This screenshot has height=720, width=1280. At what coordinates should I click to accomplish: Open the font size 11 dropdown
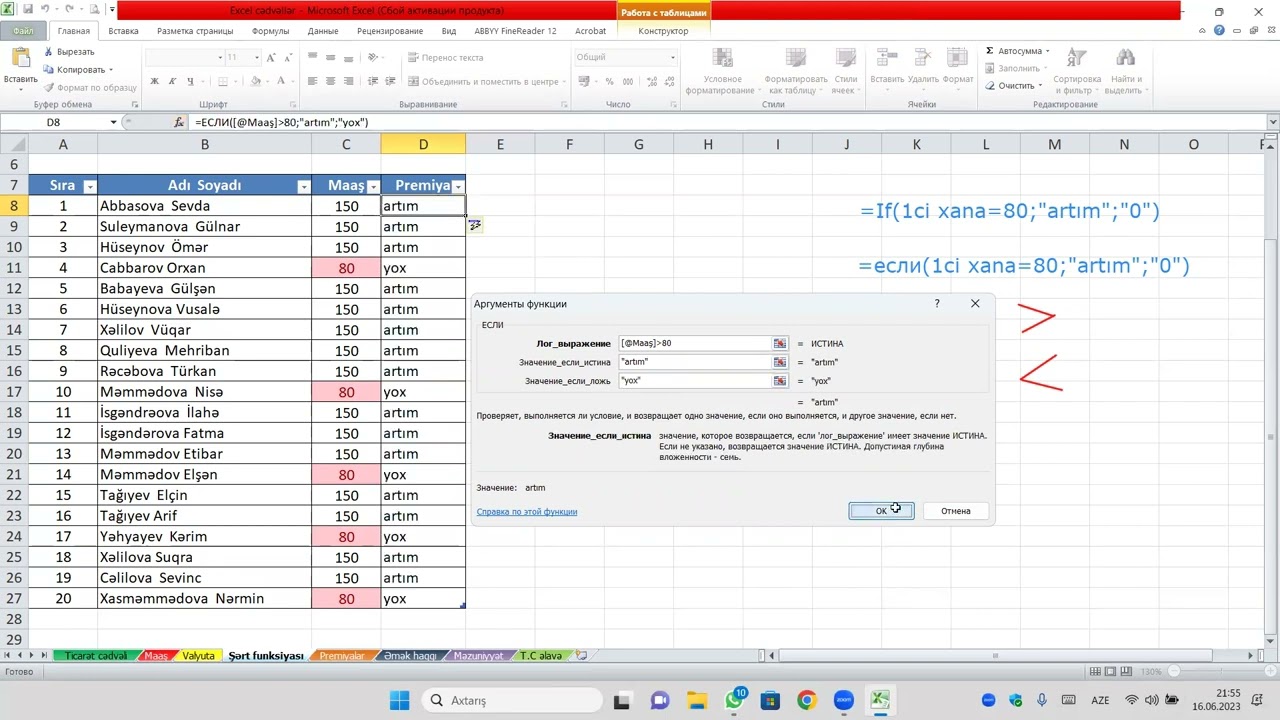[x=257, y=57]
